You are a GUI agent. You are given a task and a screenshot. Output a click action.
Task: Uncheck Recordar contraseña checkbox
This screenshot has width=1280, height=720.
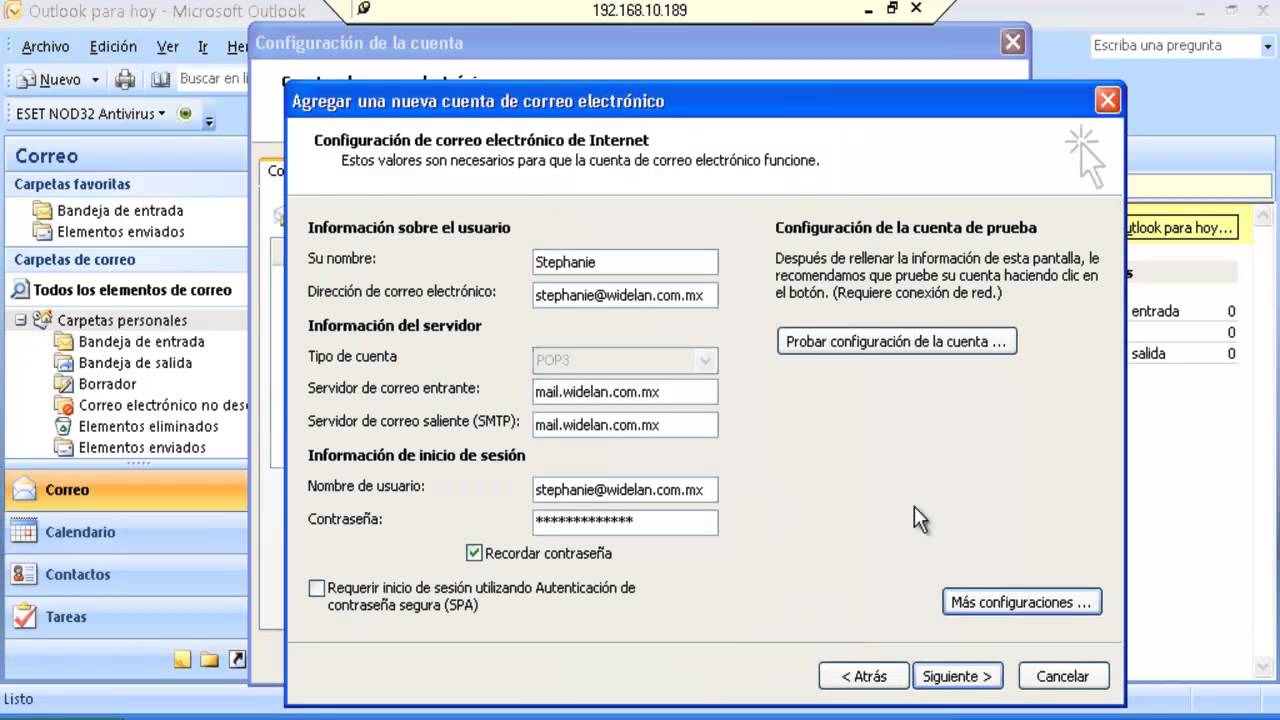pos(474,553)
